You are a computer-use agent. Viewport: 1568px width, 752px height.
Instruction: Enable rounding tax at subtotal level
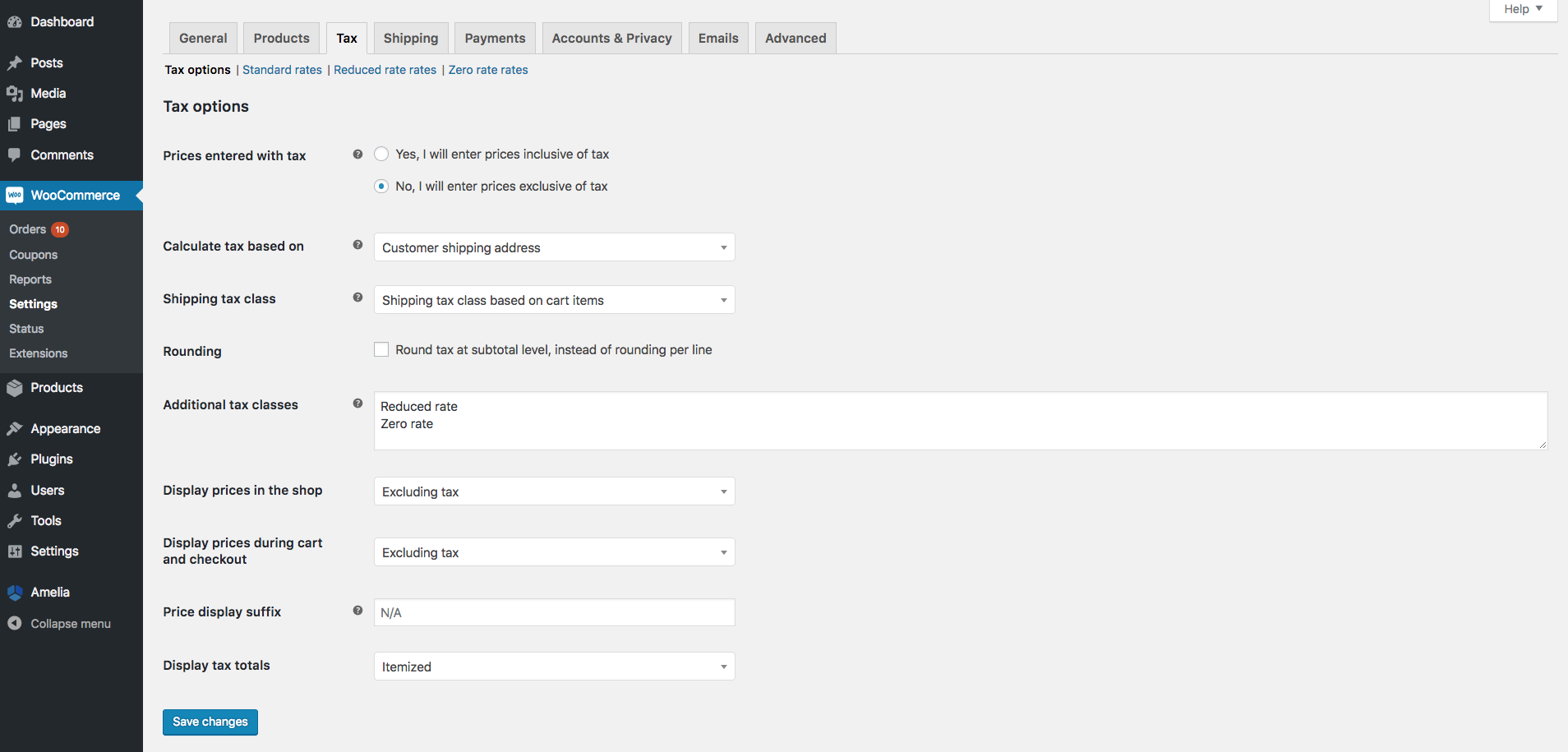coord(381,348)
